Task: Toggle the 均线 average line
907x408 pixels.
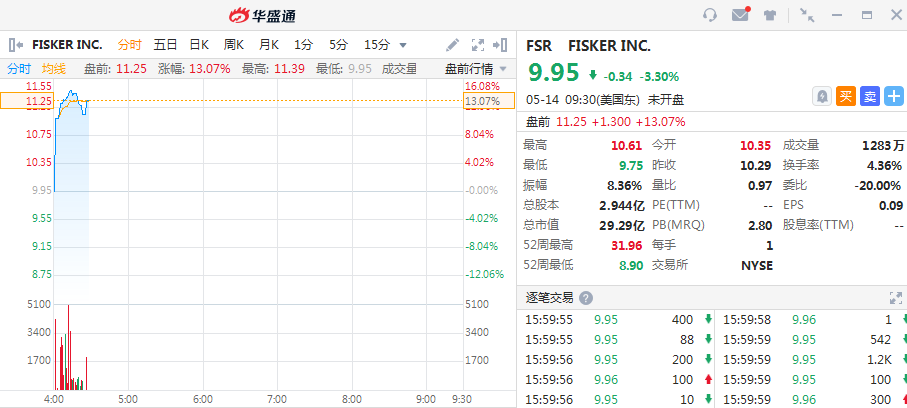Action: [54, 69]
